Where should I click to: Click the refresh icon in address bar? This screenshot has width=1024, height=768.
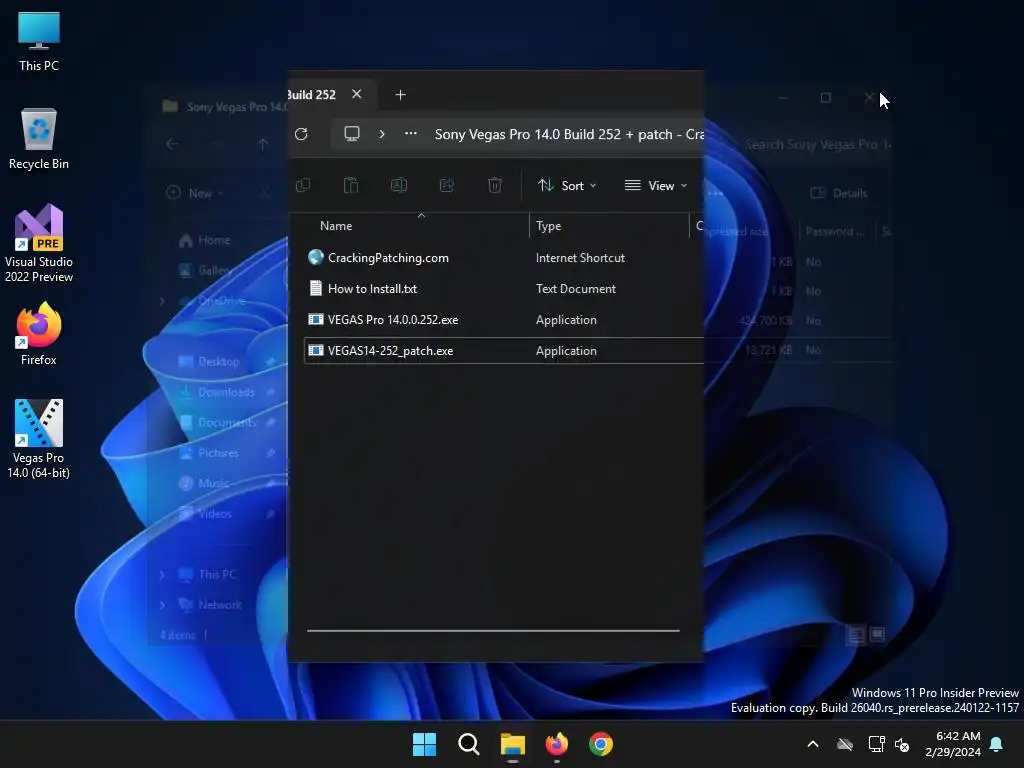point(301,134)
